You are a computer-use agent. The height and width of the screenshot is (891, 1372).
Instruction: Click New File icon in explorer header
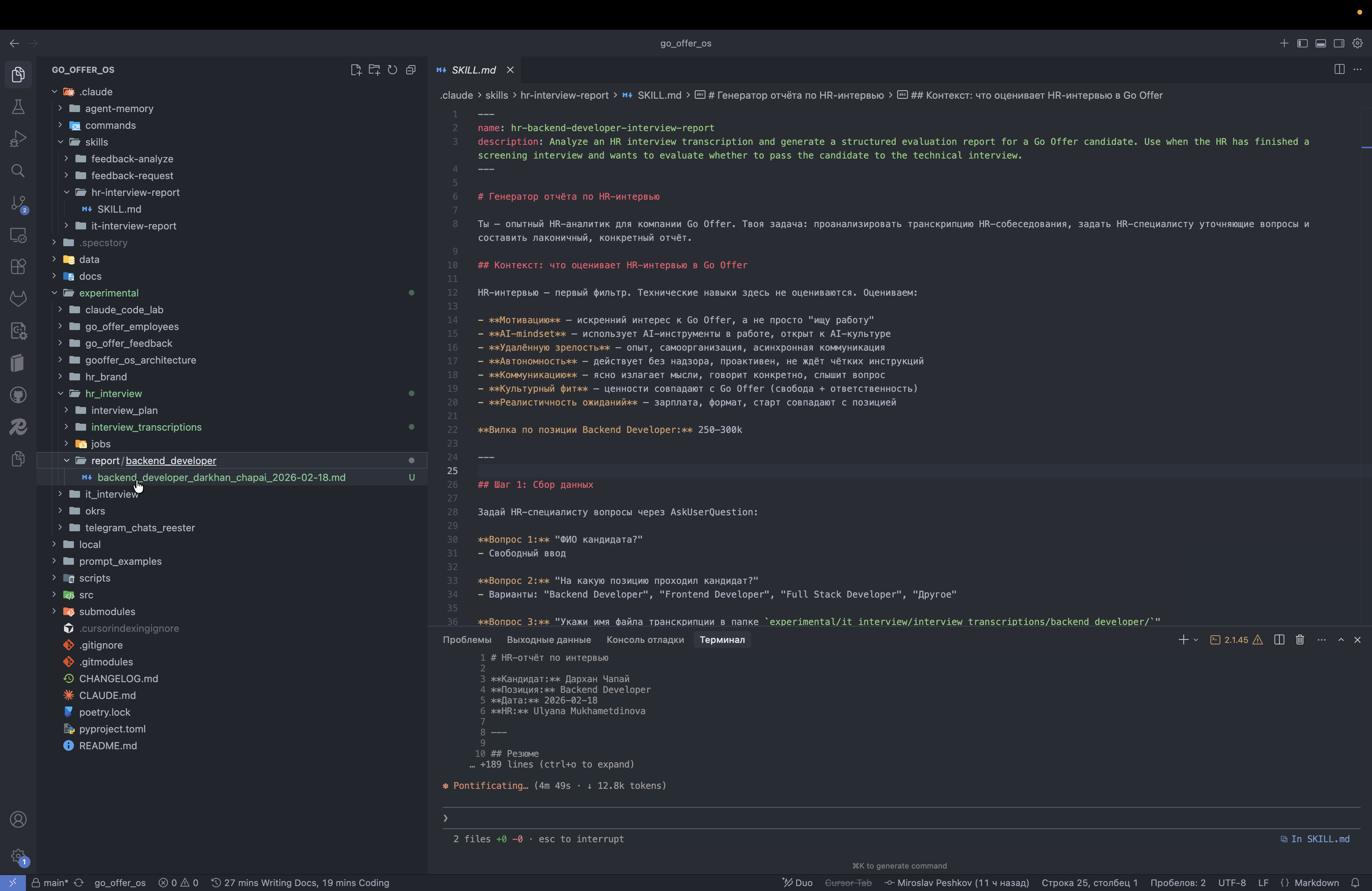[x=356, y=70]
